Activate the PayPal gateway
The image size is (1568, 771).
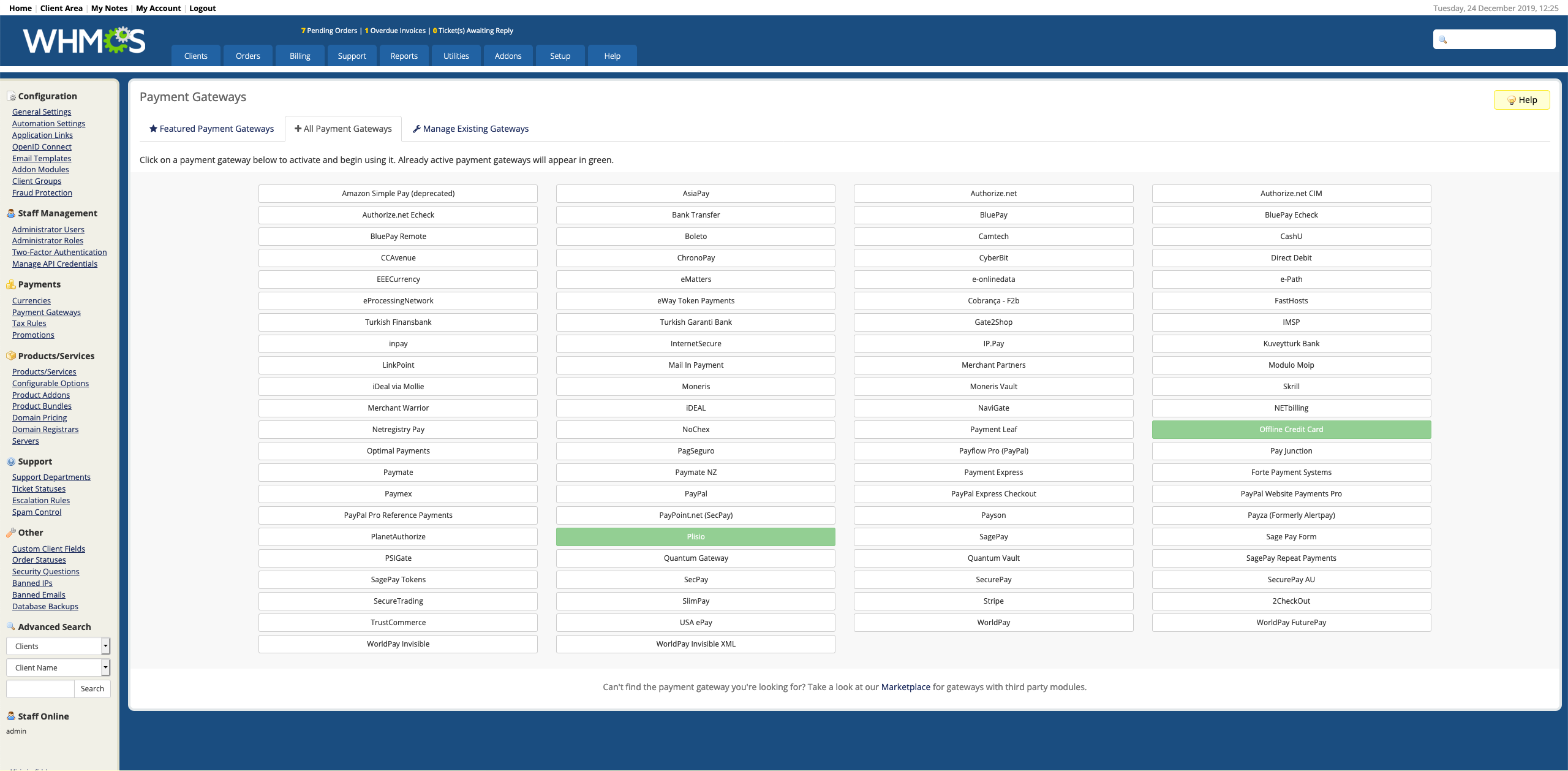[696, 494]
